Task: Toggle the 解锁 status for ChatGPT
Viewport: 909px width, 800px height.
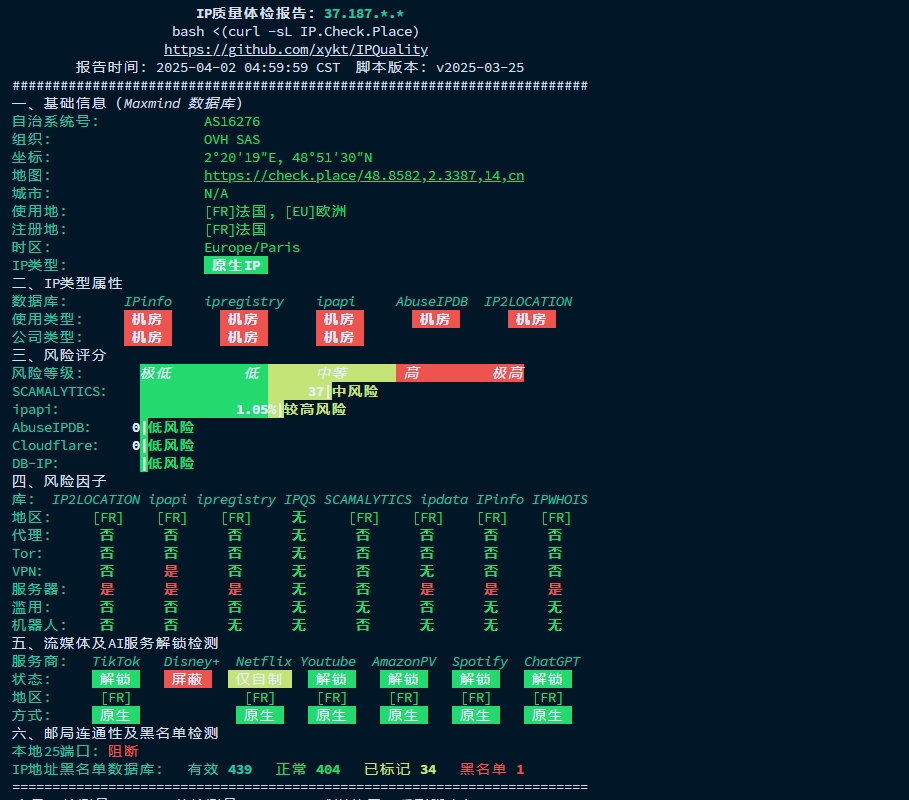Action: pos(547,679)
